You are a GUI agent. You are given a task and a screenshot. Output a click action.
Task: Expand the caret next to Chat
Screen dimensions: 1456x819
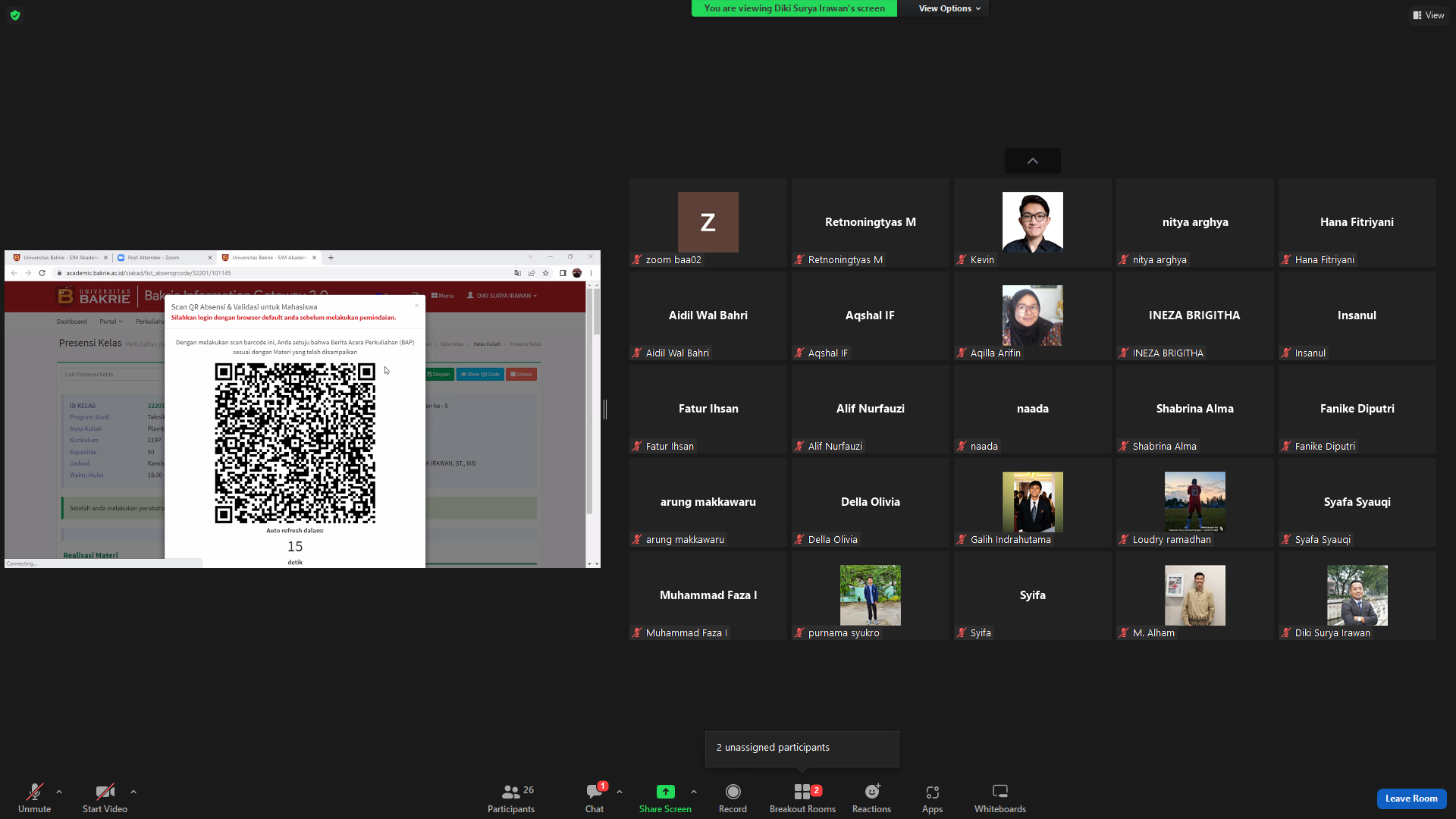pos(620,792)
